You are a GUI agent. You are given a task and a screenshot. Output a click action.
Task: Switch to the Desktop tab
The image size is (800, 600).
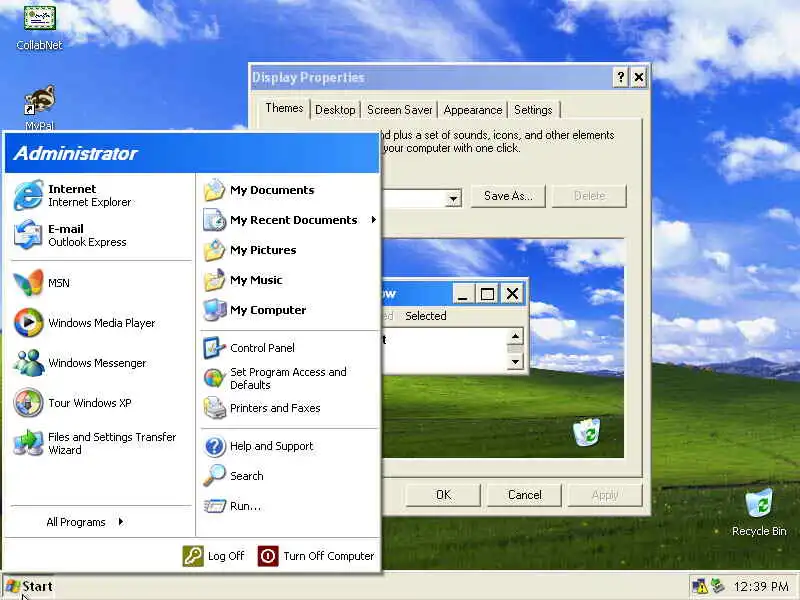click(x=335, y=110)
